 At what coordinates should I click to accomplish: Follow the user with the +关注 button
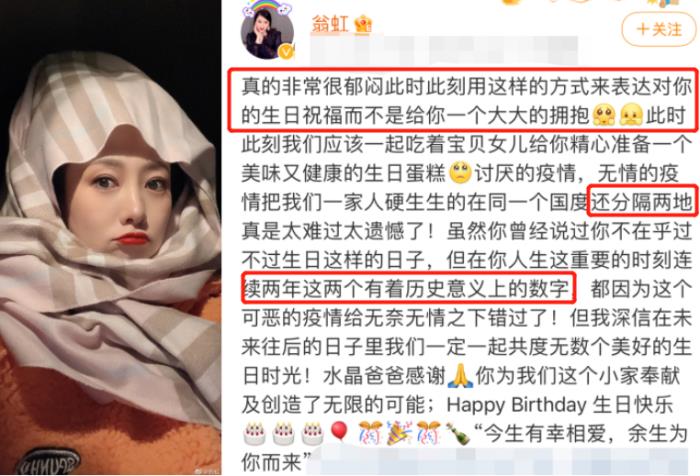point(659,29)
